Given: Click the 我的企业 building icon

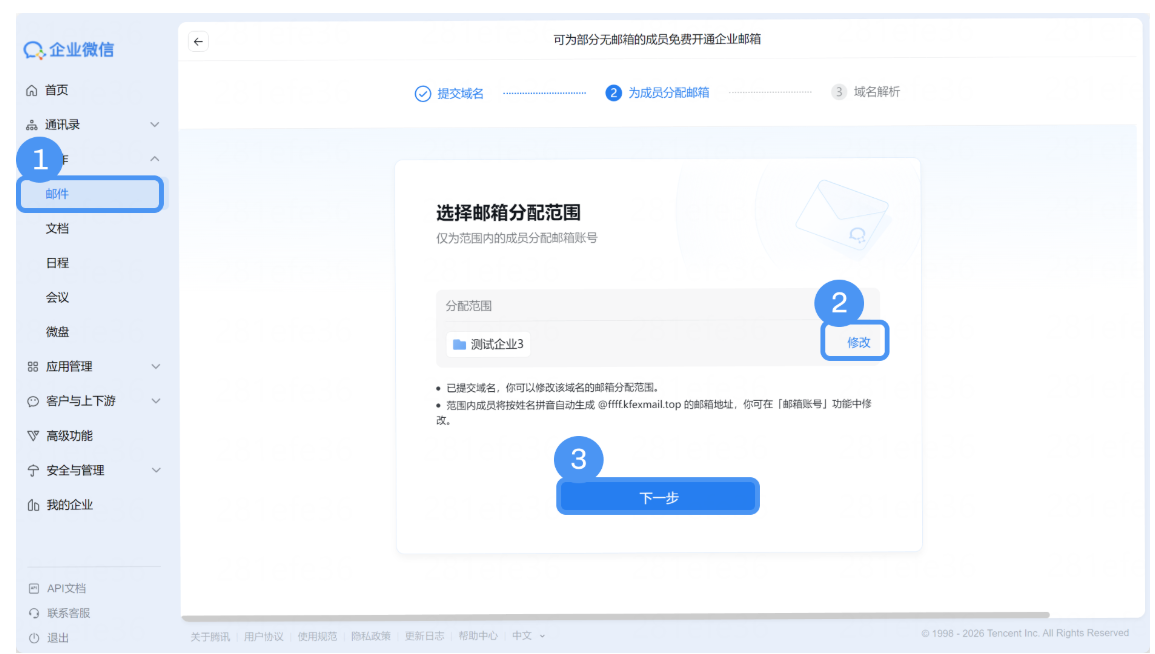Looking at the screenshot, I should click(x=32, y=505).
